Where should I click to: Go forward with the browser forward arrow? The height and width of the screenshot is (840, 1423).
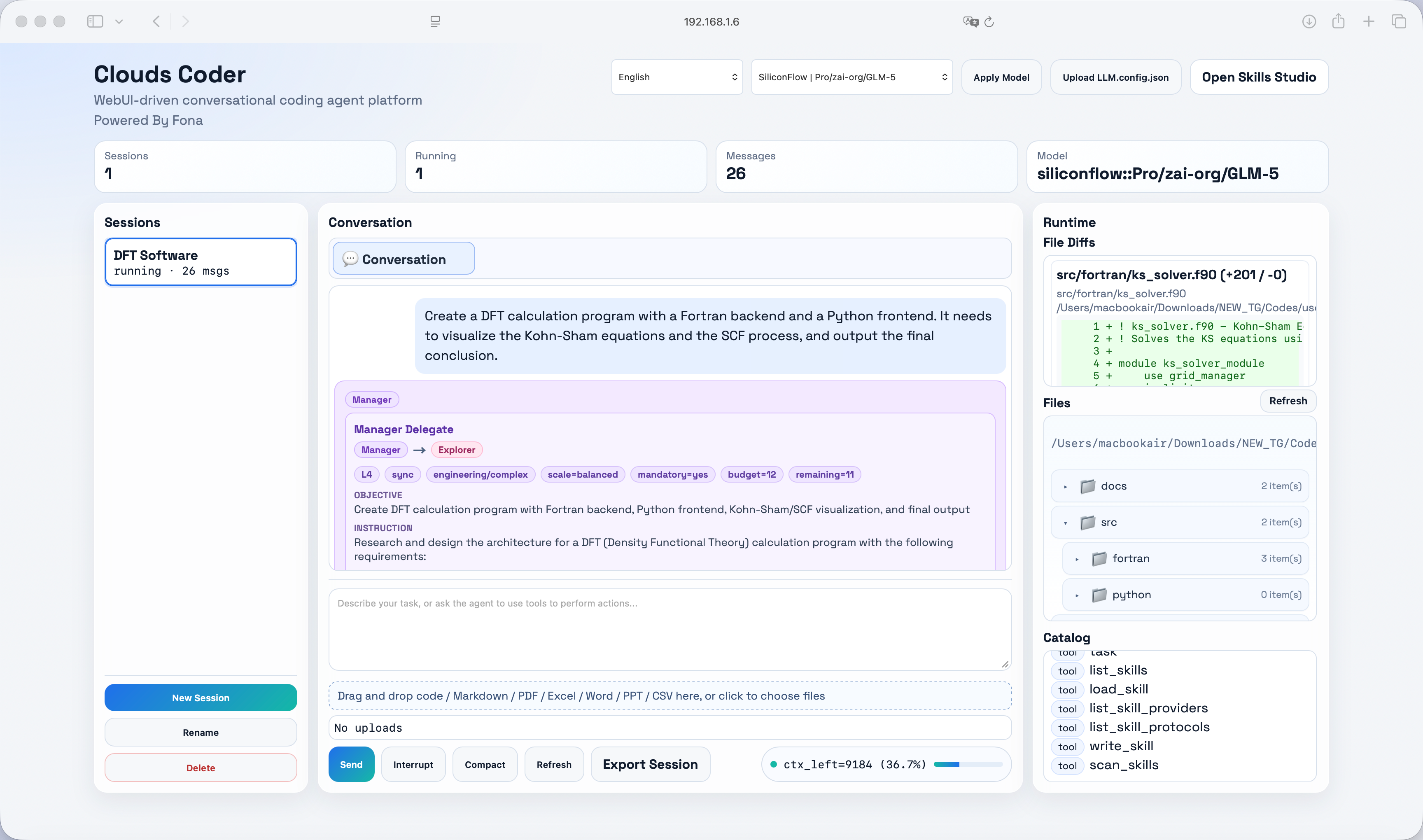[x=186, y=21]
